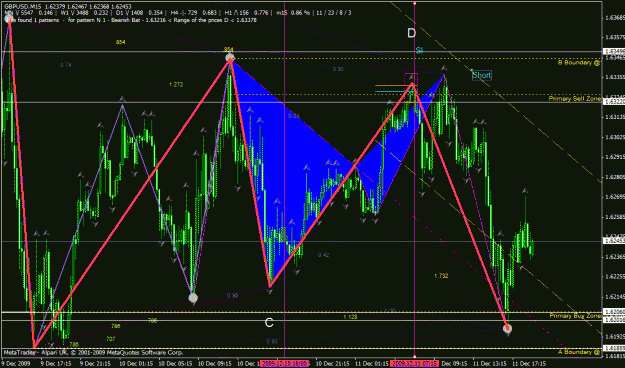Click the 'Primary Buy Zone' label
The image size is (625, 368).
click(x=575, y=316)
